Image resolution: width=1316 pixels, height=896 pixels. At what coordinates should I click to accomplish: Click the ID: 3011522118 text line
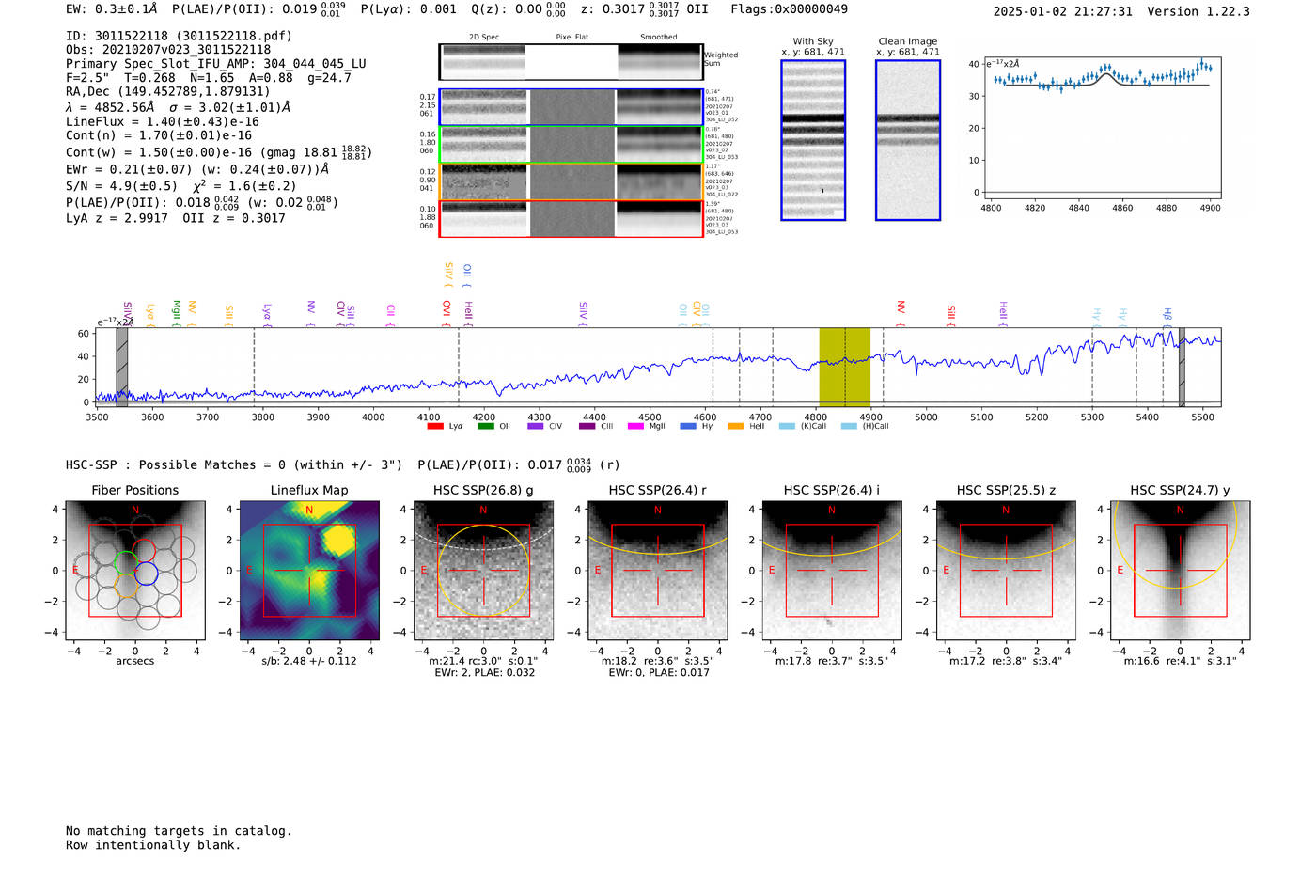tap(179, 36)
